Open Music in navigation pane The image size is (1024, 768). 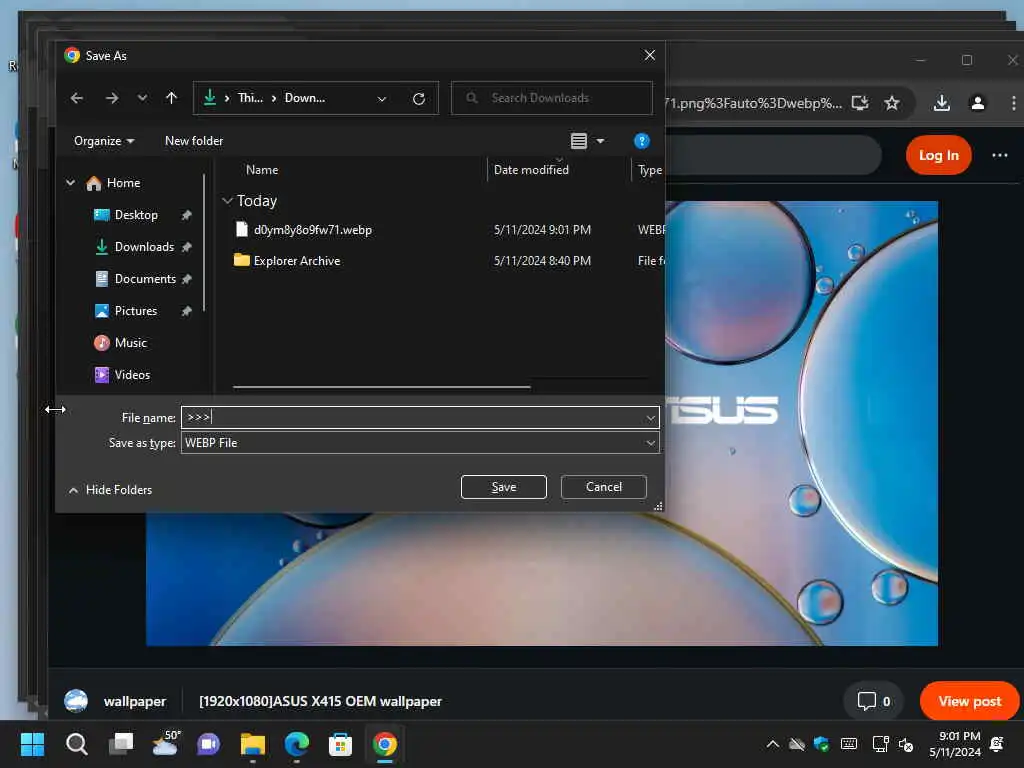click(x=121, y=343)
